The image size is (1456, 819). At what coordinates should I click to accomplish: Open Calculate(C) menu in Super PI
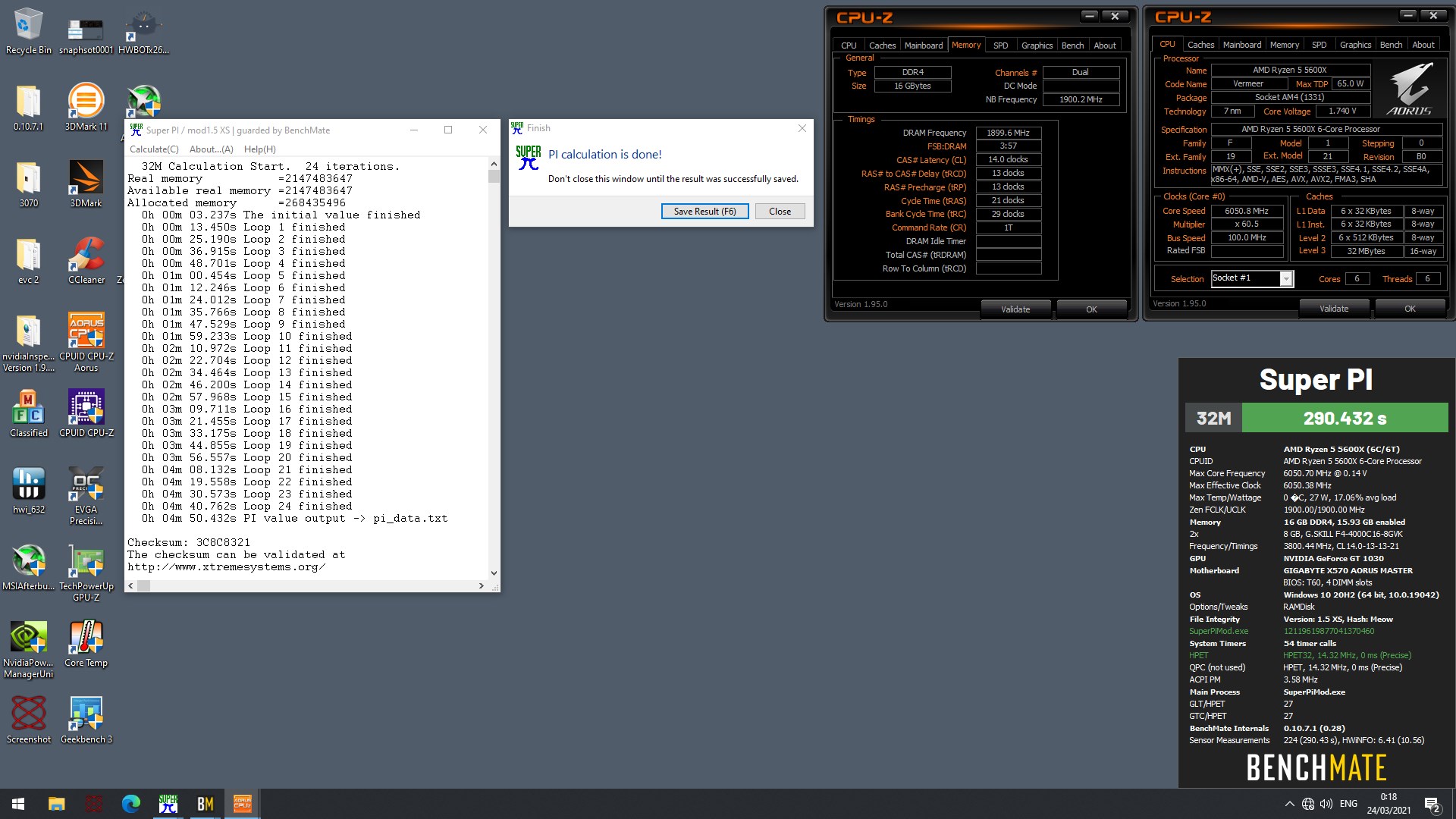pyautogui.click(x=154, y=149)
